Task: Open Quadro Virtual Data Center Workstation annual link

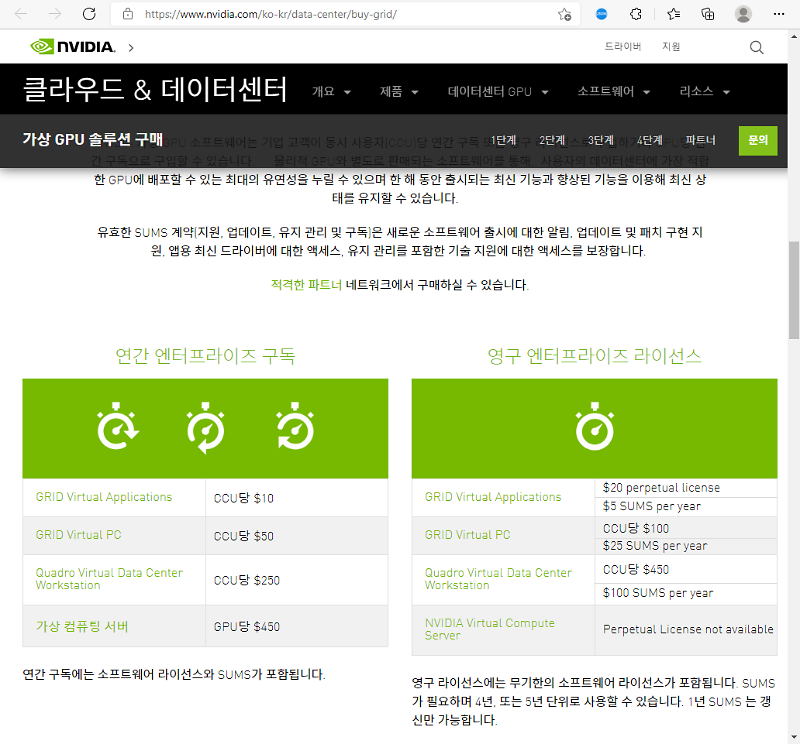Action: click(x=109, y=579)
